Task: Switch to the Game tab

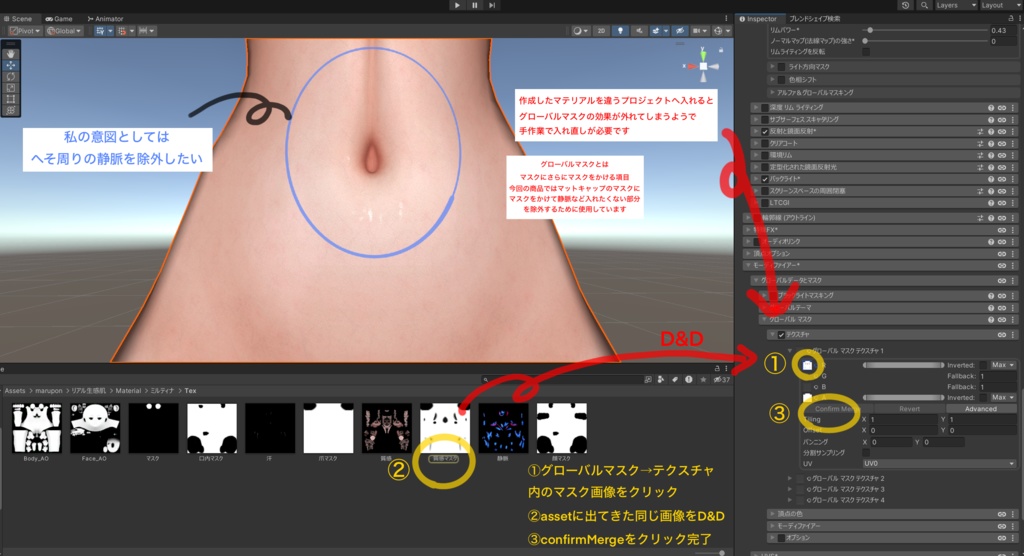Action: pos(59,19)
